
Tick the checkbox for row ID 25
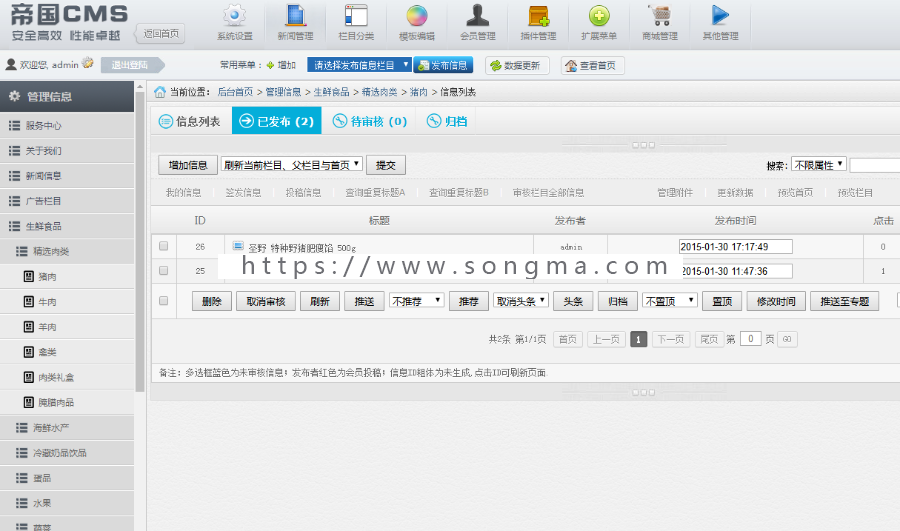(164, 270)
